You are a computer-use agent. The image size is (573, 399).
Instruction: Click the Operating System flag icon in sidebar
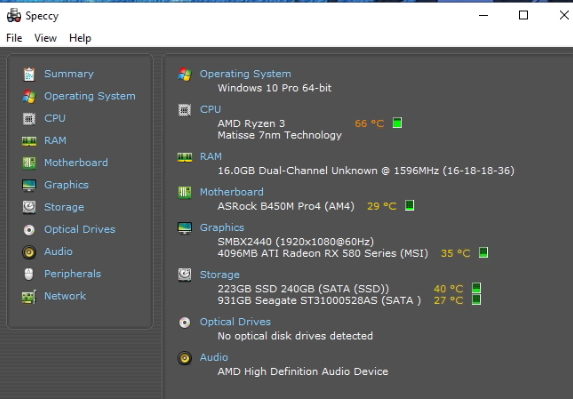29,96
